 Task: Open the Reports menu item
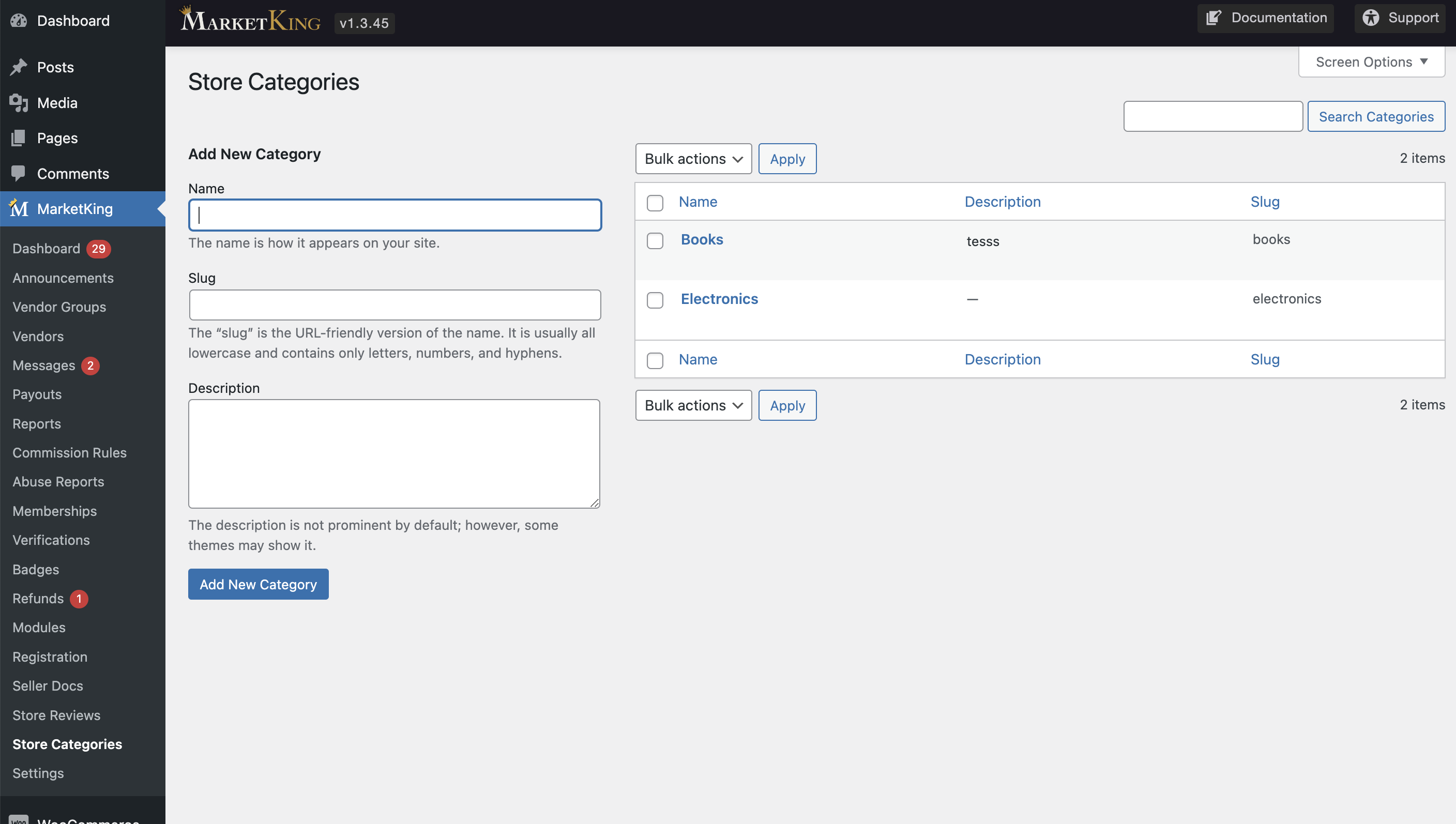pyautogui.click(x=37, y=424)
